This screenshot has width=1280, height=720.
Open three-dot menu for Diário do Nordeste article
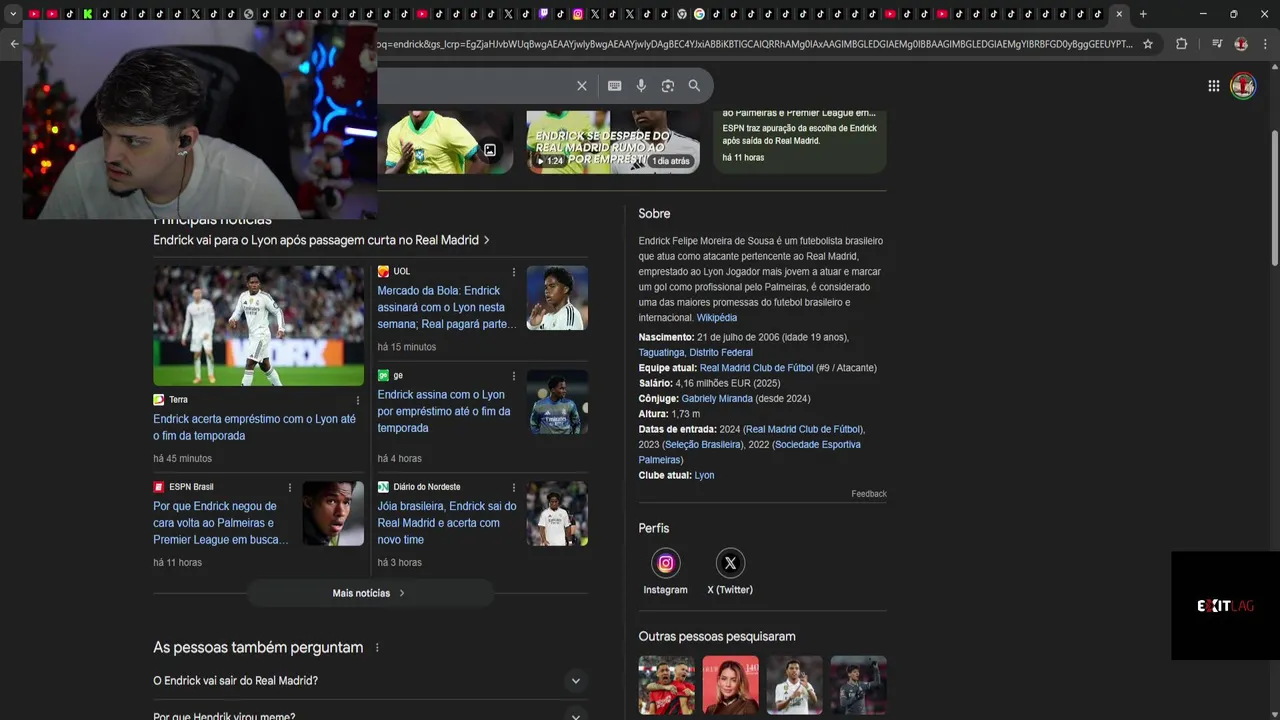[514, 488]
